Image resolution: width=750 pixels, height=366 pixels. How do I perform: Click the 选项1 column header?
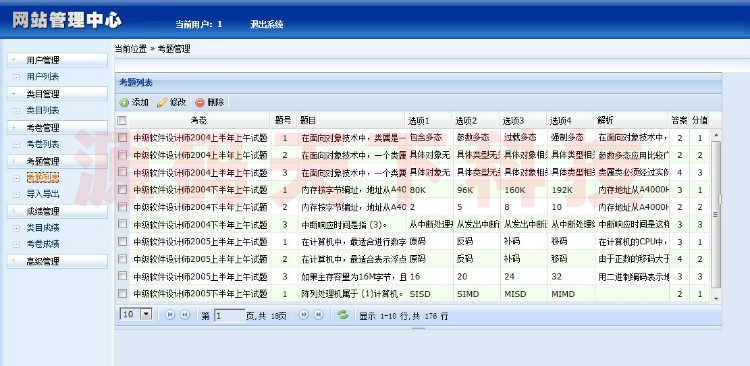coord(428,120)
